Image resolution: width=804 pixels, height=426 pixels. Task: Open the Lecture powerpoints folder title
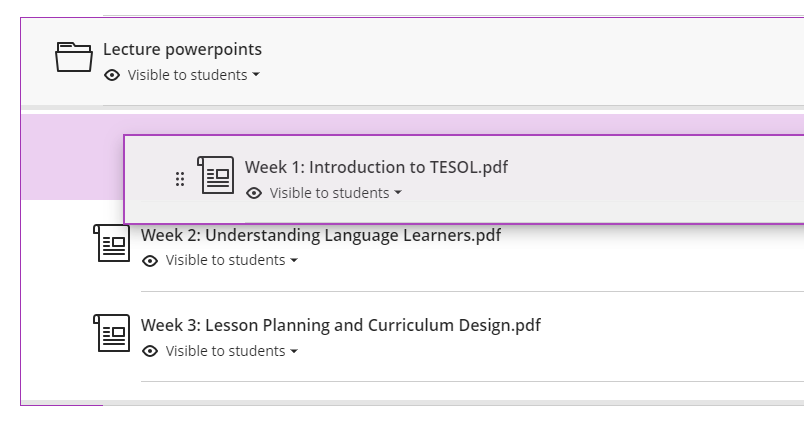click(x=182, y=49)
